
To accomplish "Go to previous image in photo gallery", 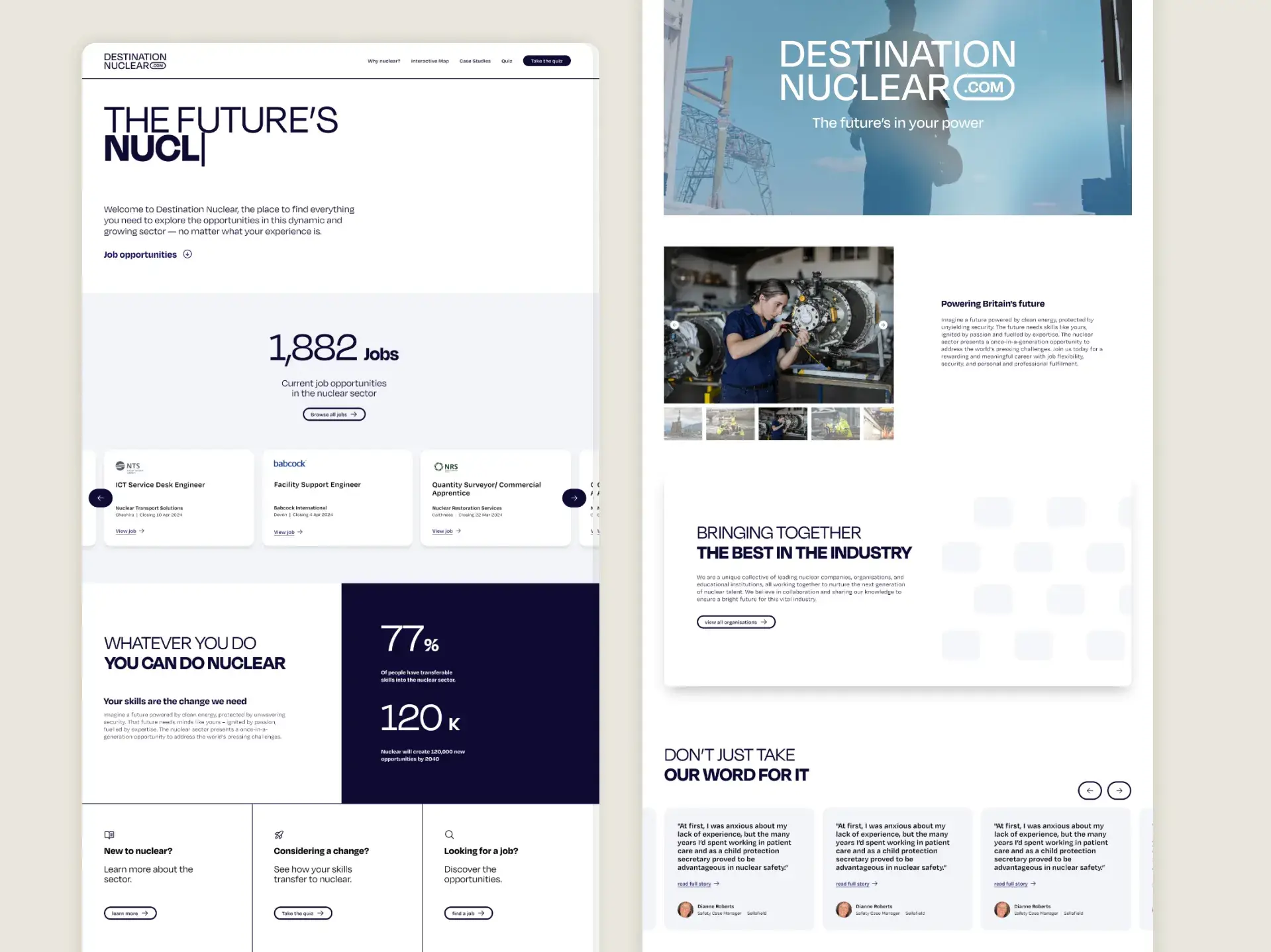I will (674, 325).
